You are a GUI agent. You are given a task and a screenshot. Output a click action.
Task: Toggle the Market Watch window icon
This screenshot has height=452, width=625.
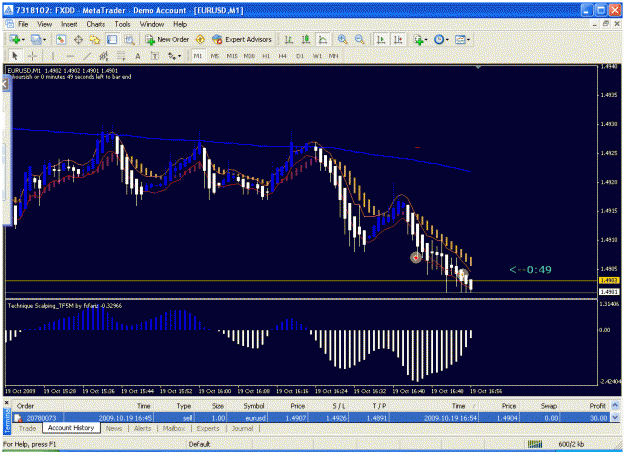click(x=61, y=39)
